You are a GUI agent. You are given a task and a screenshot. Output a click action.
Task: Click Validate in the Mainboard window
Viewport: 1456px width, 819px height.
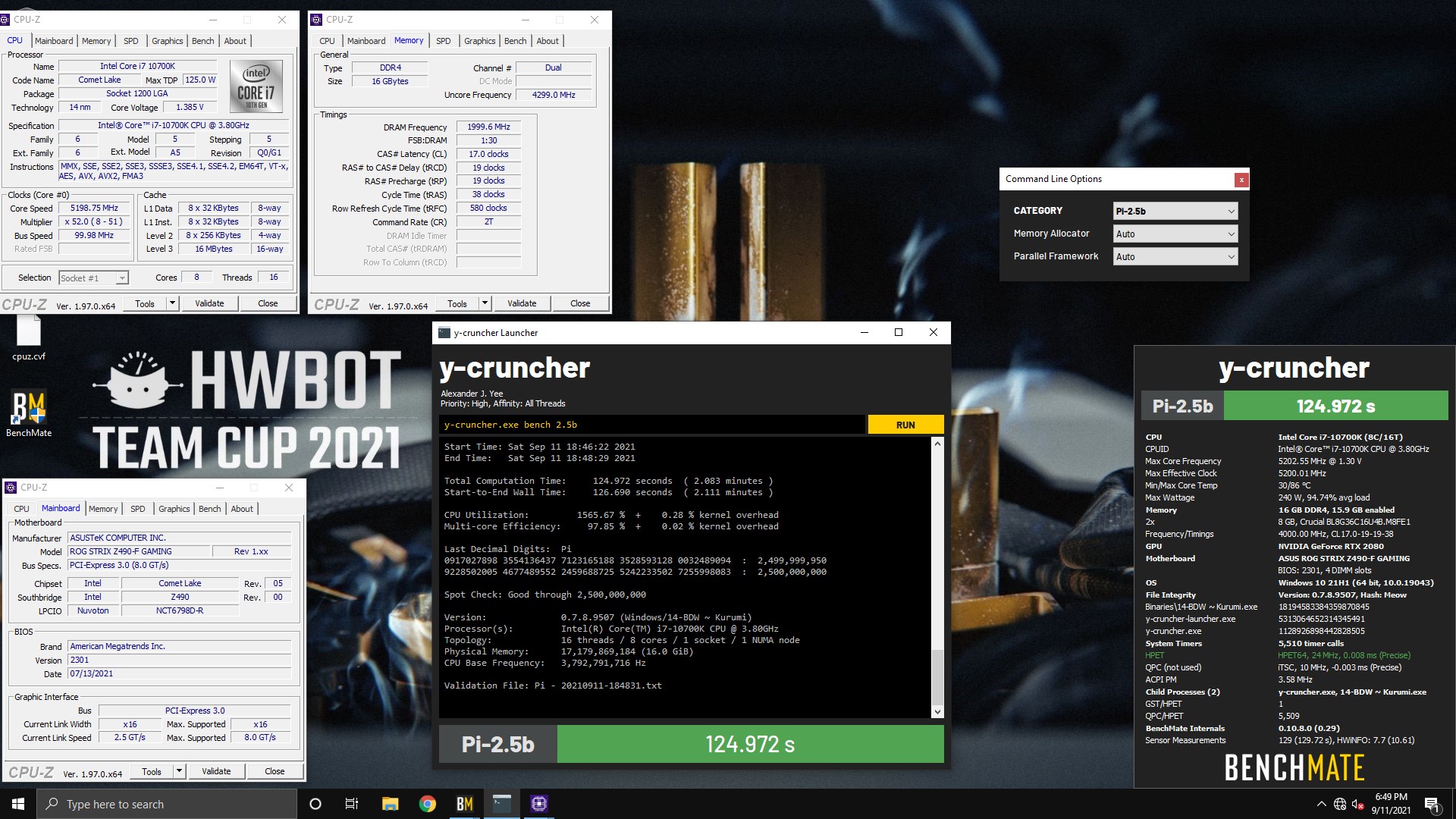coord(216,771)
